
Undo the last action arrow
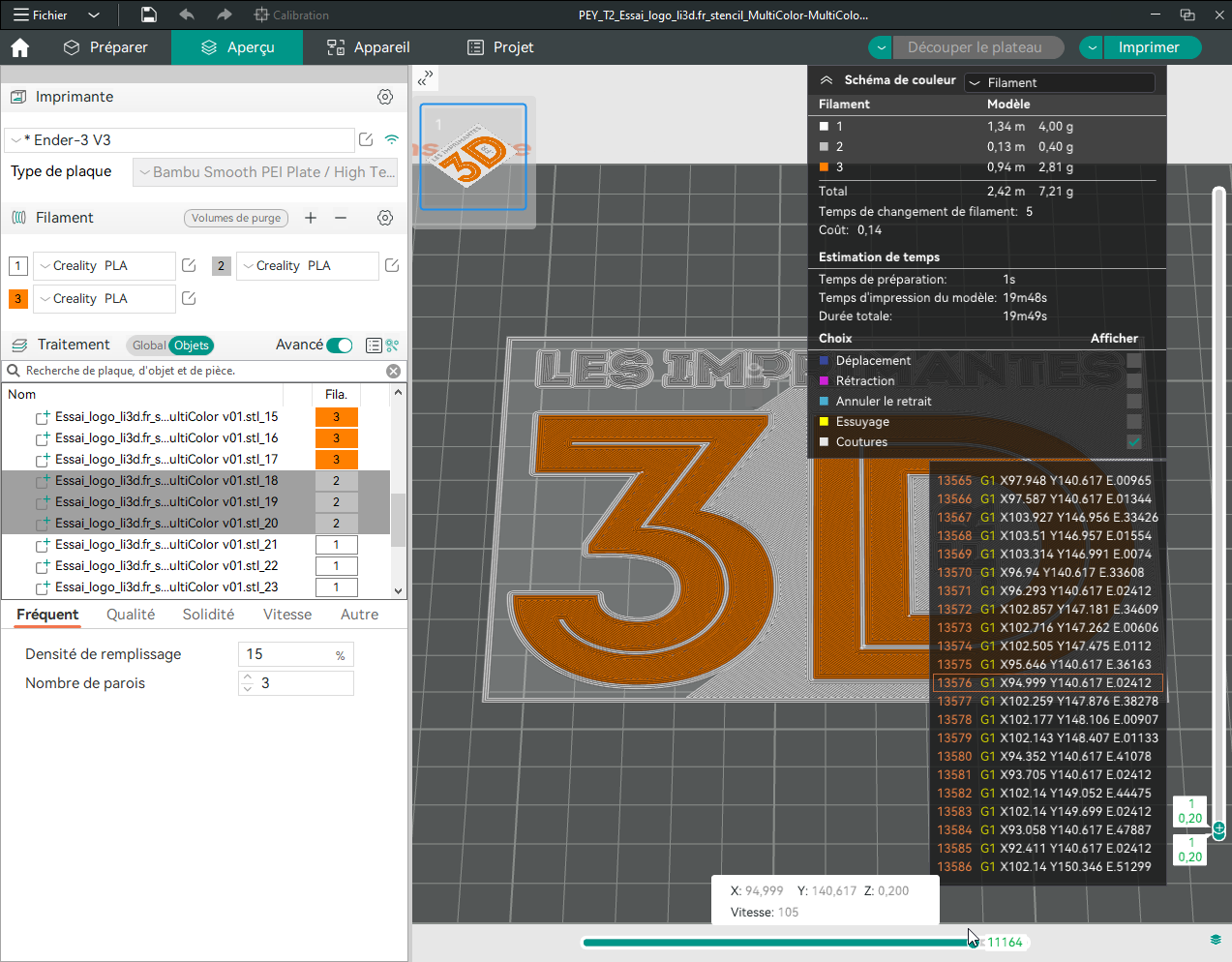pyautogui.click(x=187, y=15)
